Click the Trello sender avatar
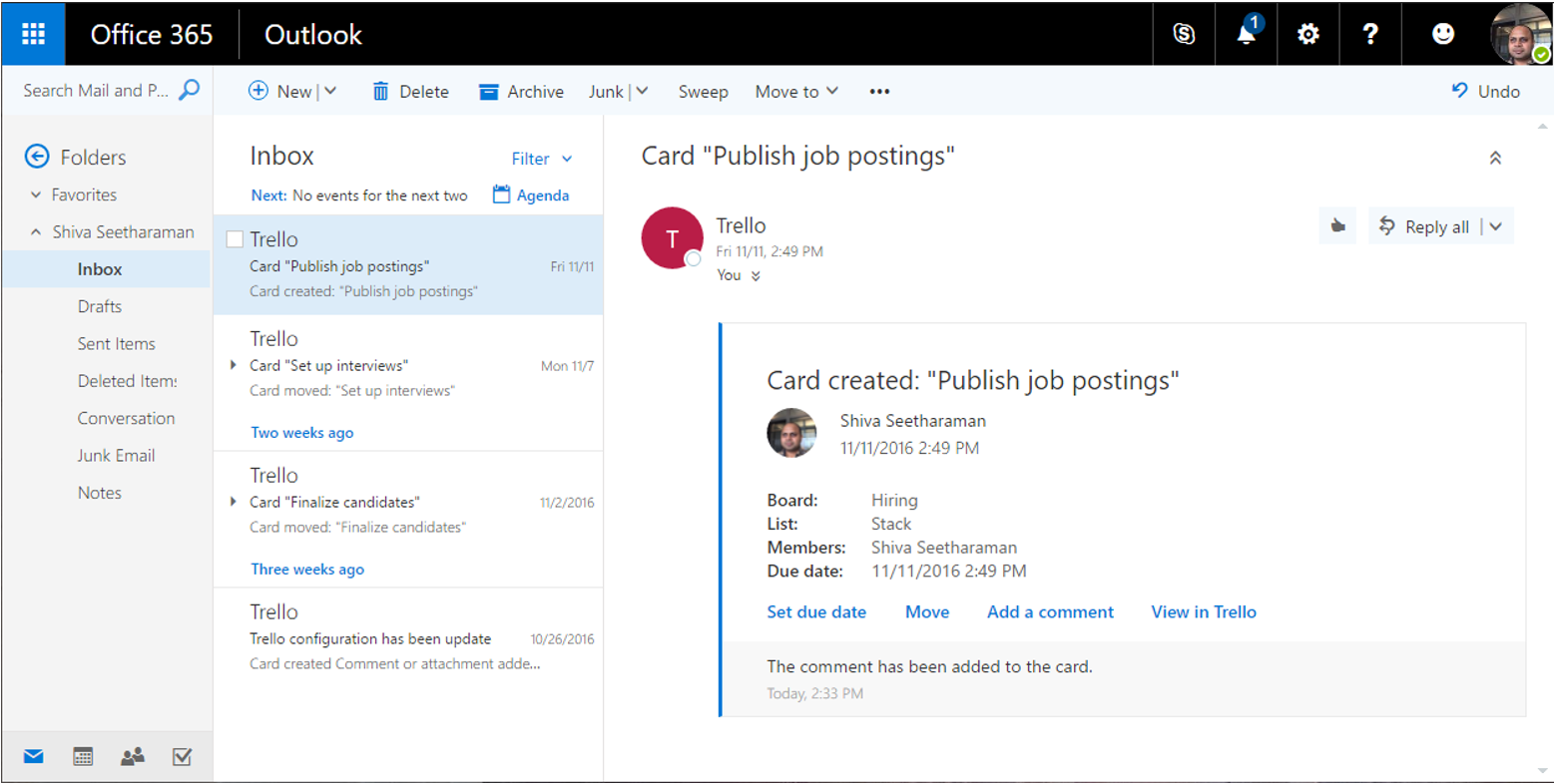 [x=672, y=237]
